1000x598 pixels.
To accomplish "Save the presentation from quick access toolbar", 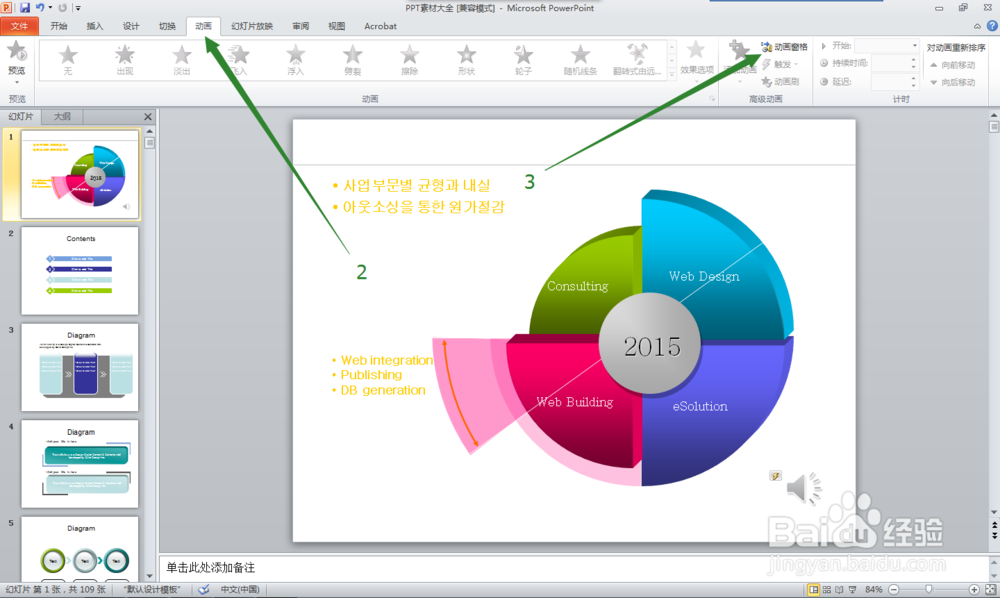I will 25,8.
